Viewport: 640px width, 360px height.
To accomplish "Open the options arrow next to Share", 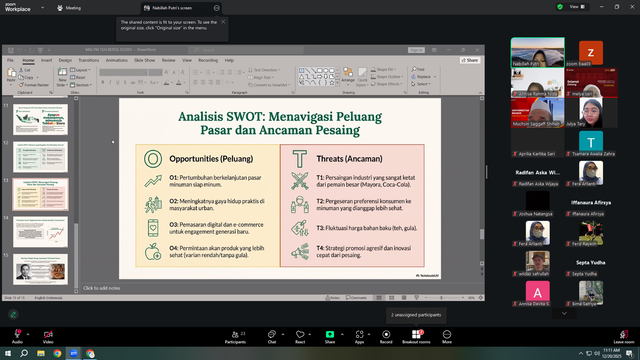I will (x=342, y=334).
